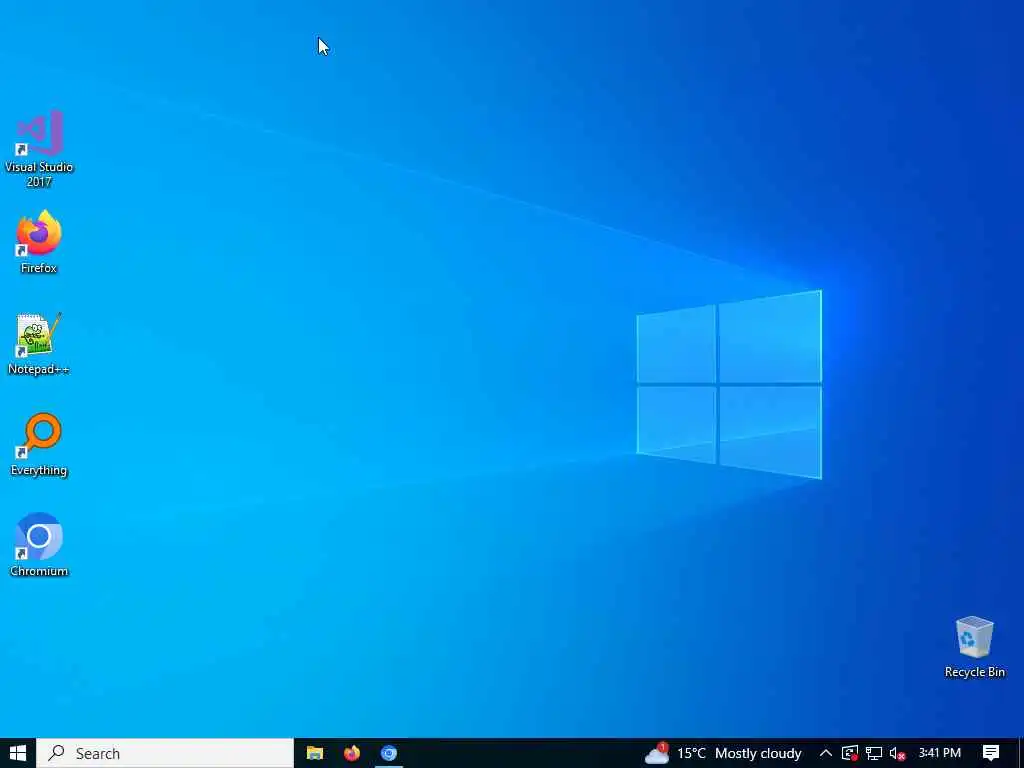The image size is (1024, 768).
Task: Launch Firefox from the taskbar
Action: 352,753
